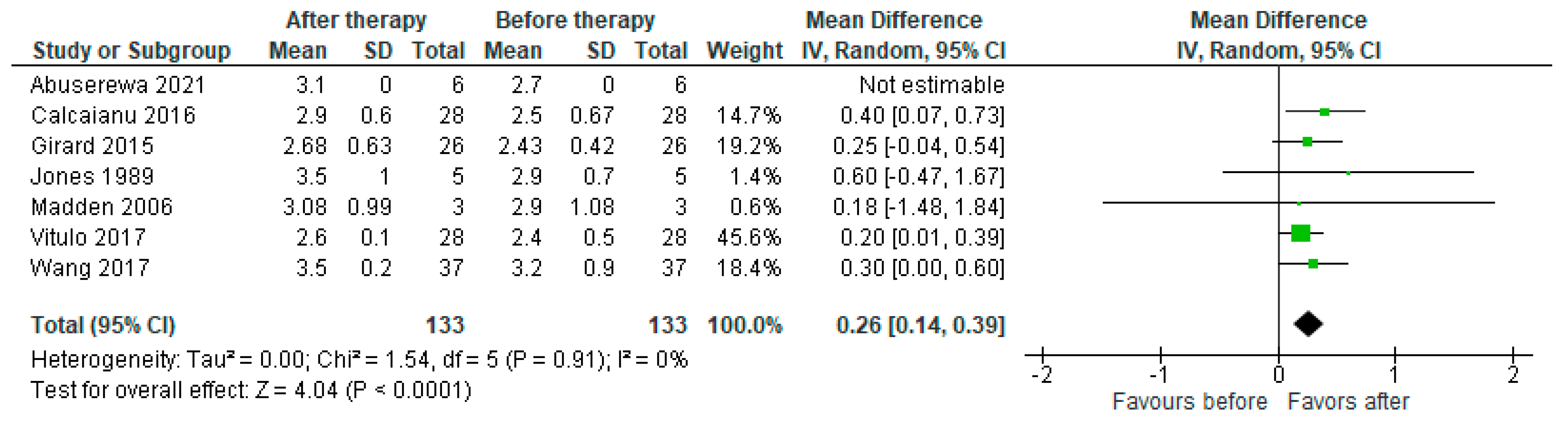The width and height of the screenshot is (1568, 424).
Task: Click the "Study or Subgroup" column header
Action: (132, 51)
